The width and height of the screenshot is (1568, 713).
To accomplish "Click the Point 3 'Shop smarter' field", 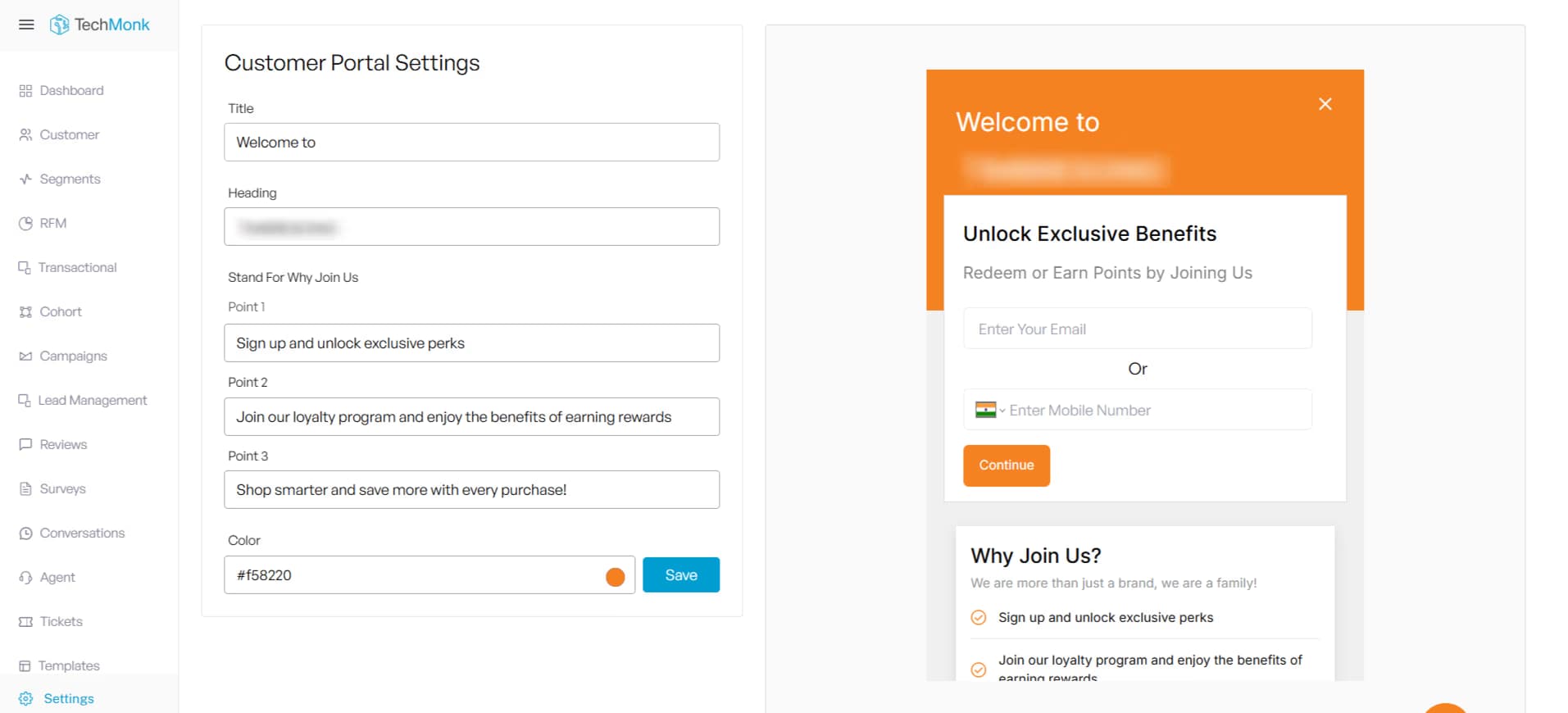I will point(472,490).
